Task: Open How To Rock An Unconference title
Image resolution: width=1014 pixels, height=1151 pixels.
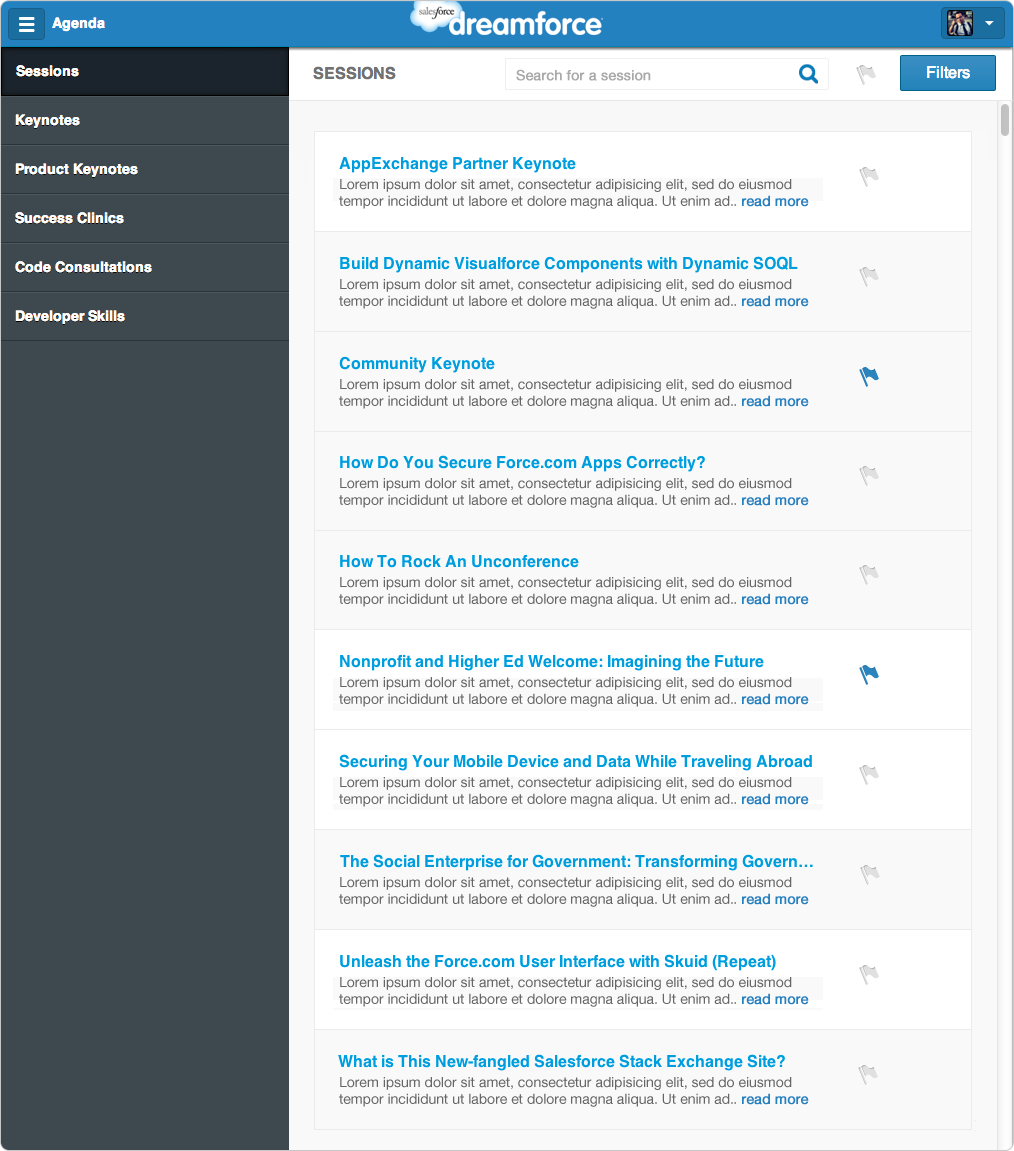Action: tap(458, 562)
